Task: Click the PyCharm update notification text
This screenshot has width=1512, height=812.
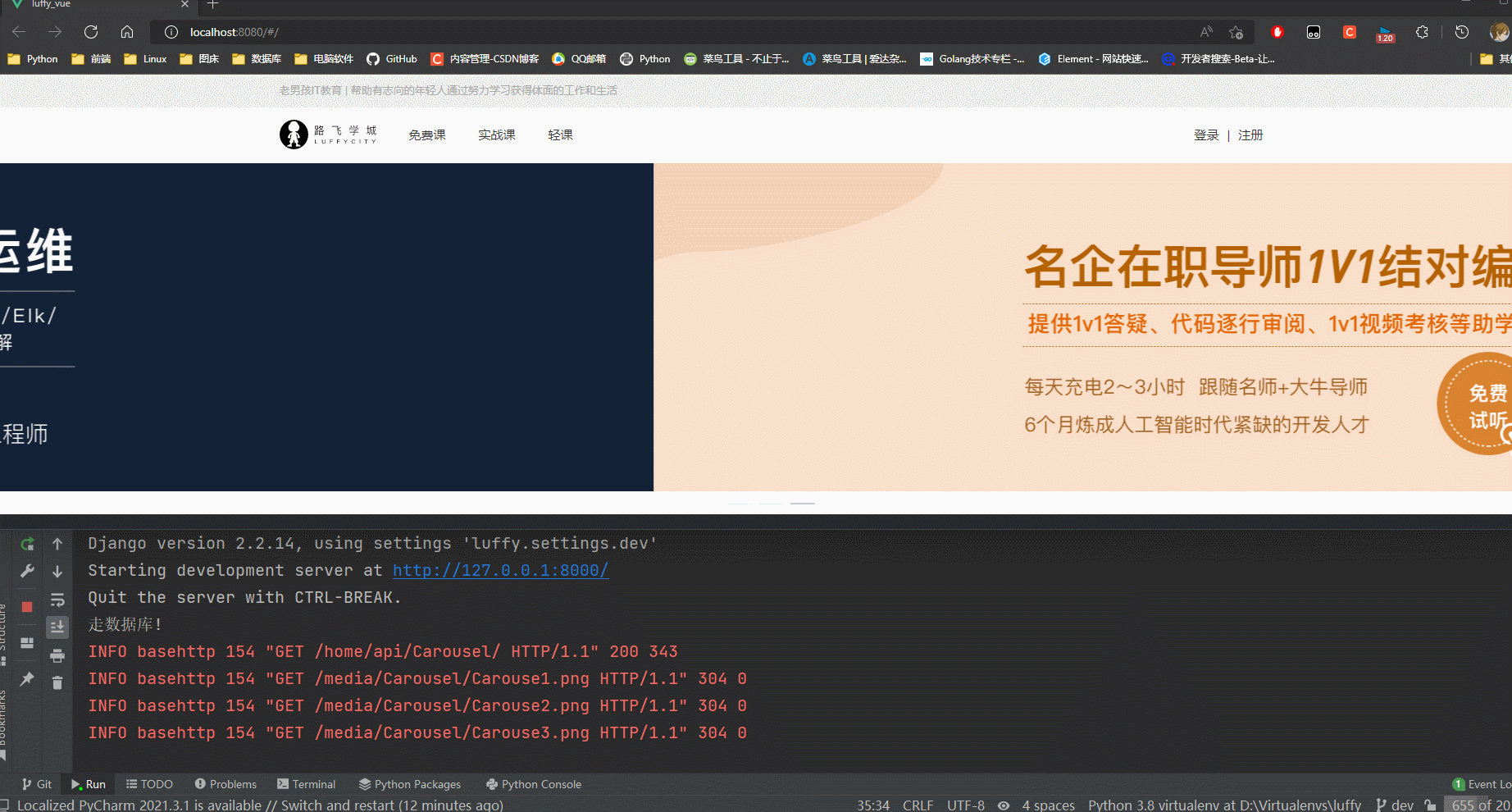Action: (260, 805)
